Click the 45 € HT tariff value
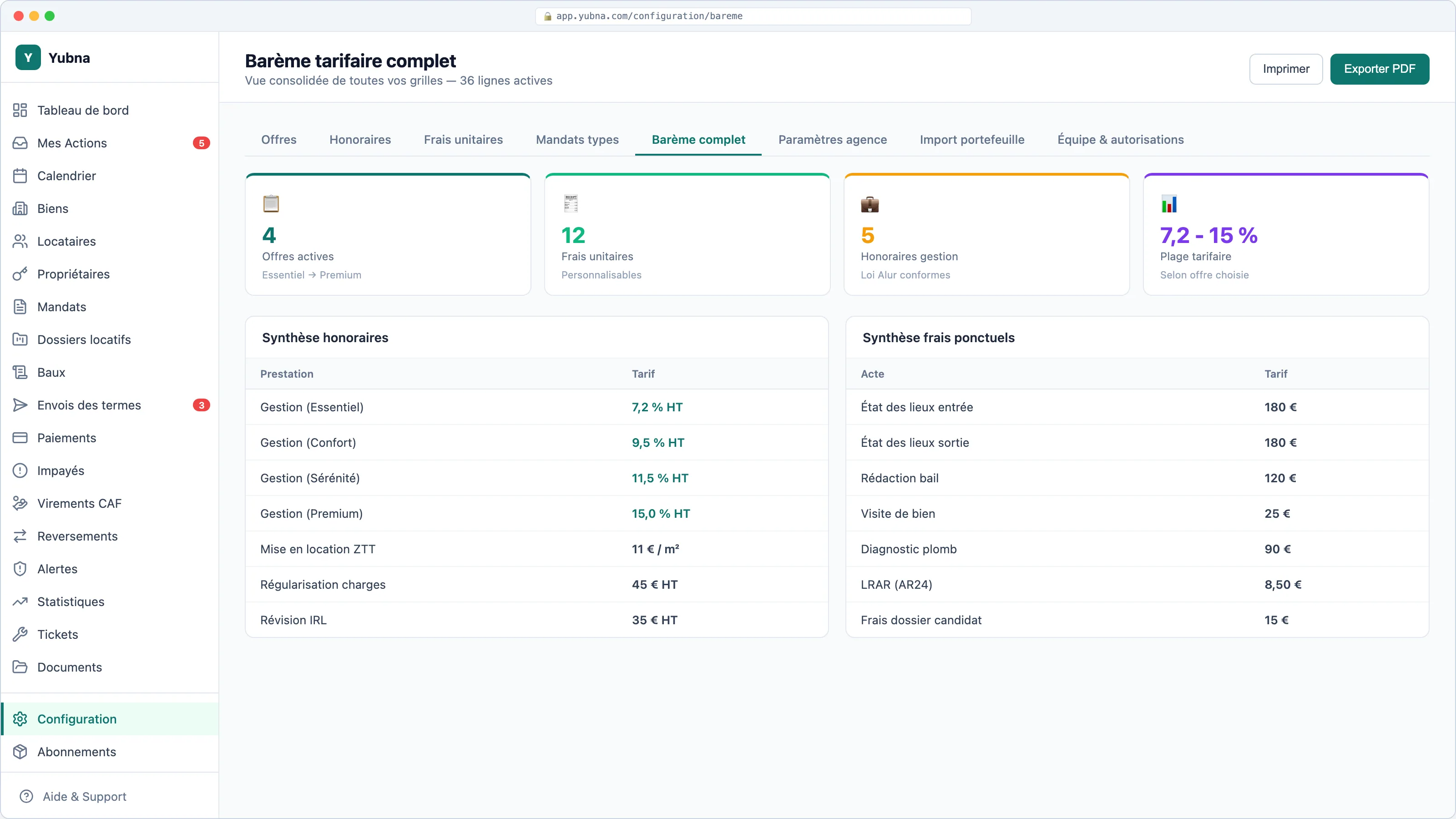 coord(655,585)
